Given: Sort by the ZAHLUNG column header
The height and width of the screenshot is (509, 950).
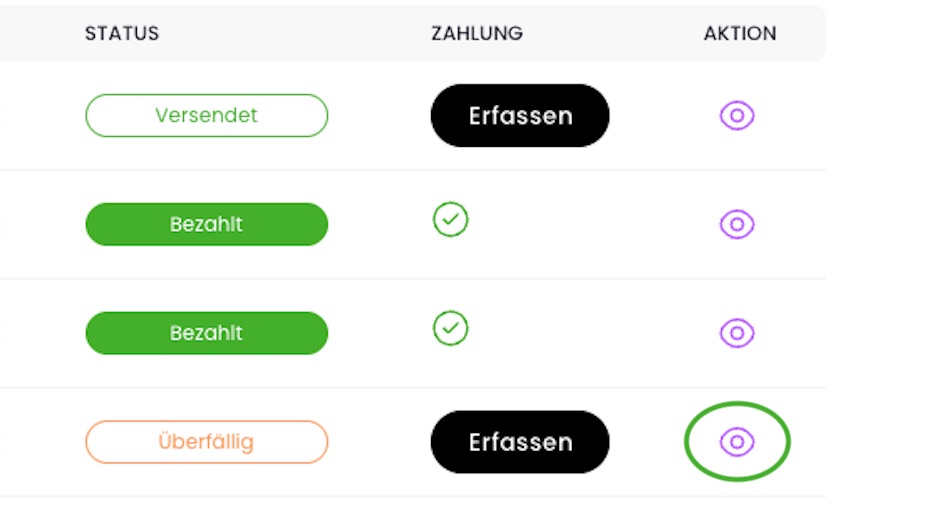Looking at the screenshot, I should coord(477,33).
